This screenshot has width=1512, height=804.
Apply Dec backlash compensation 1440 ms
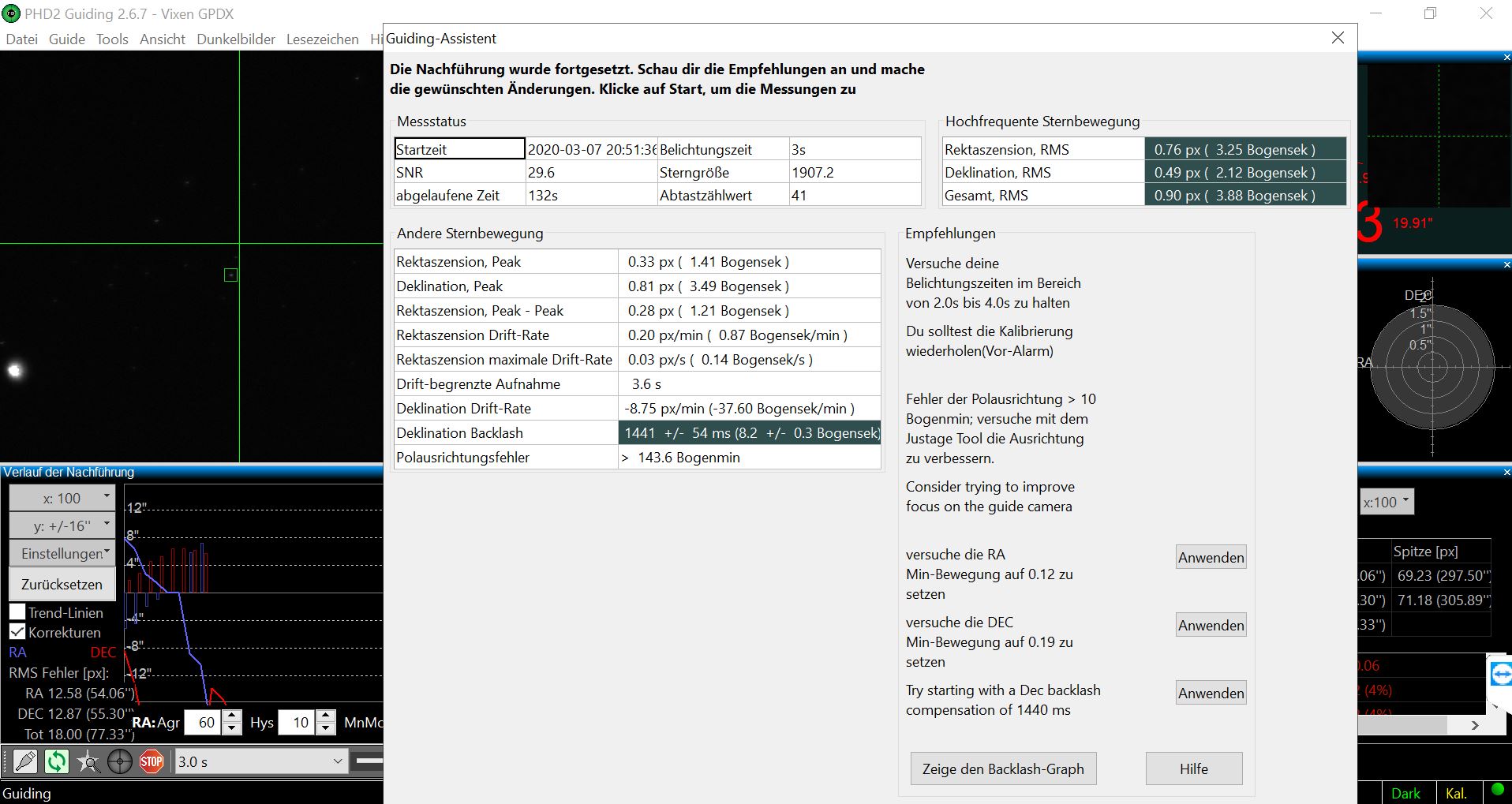pos(1211,693)
